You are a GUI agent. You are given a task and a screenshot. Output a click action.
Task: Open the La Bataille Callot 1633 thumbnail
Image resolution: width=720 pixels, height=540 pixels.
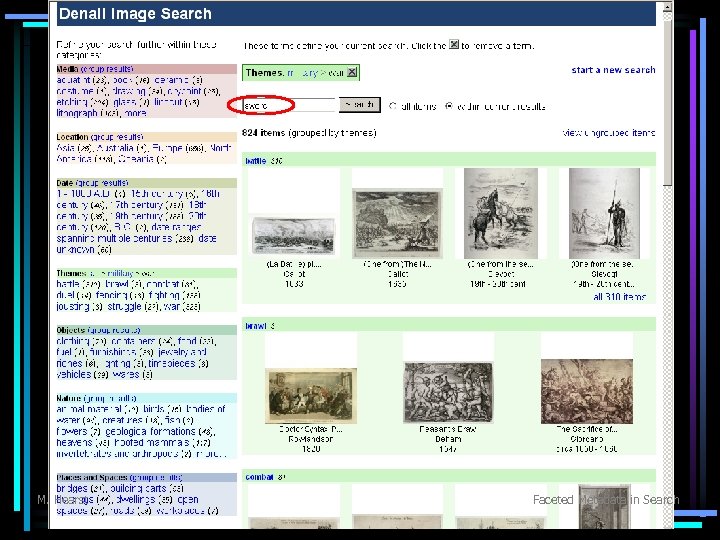(293, 236)
